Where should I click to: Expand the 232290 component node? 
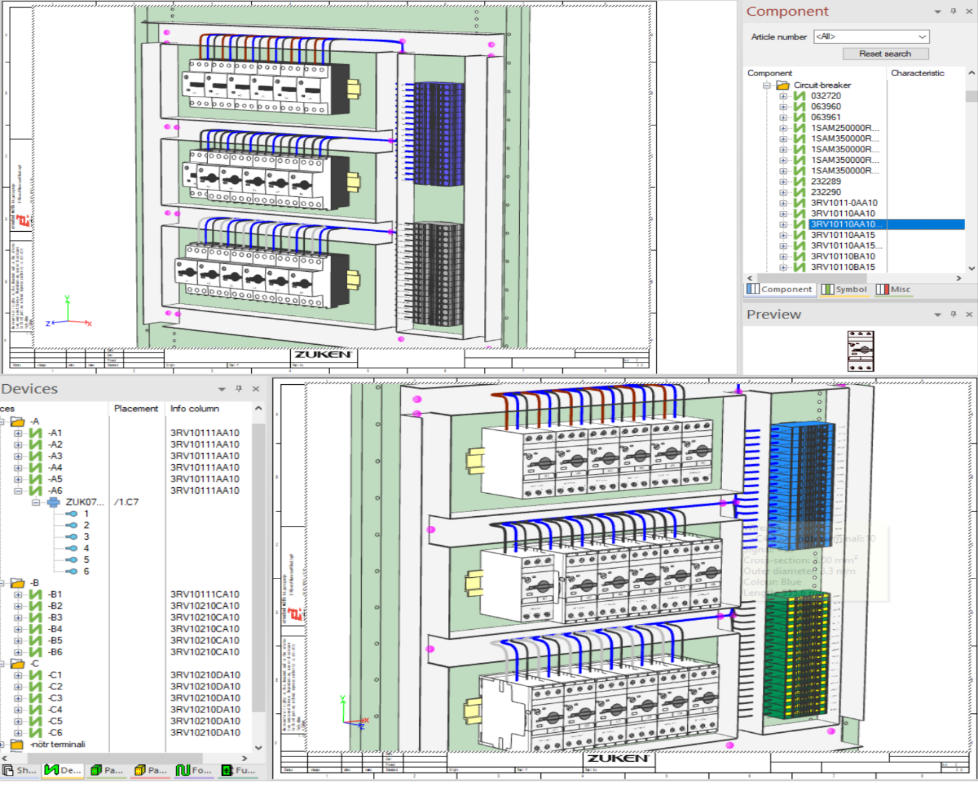tap(783, 192)
